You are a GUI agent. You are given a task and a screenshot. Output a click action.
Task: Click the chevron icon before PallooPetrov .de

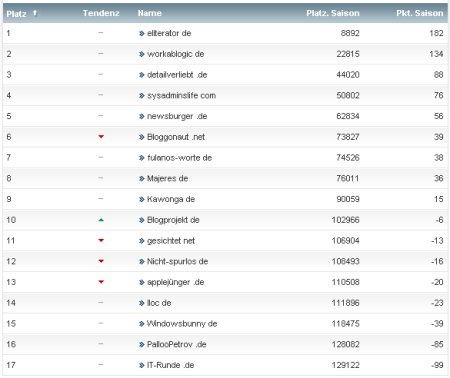coord(142,345)
